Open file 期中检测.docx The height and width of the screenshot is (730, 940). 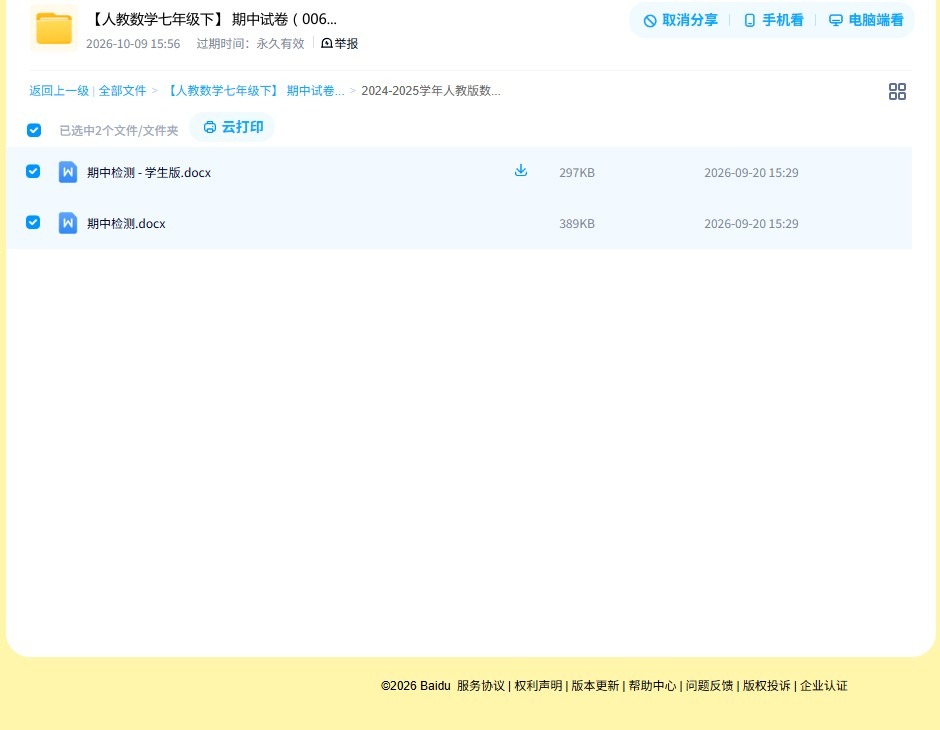(126, 224)
